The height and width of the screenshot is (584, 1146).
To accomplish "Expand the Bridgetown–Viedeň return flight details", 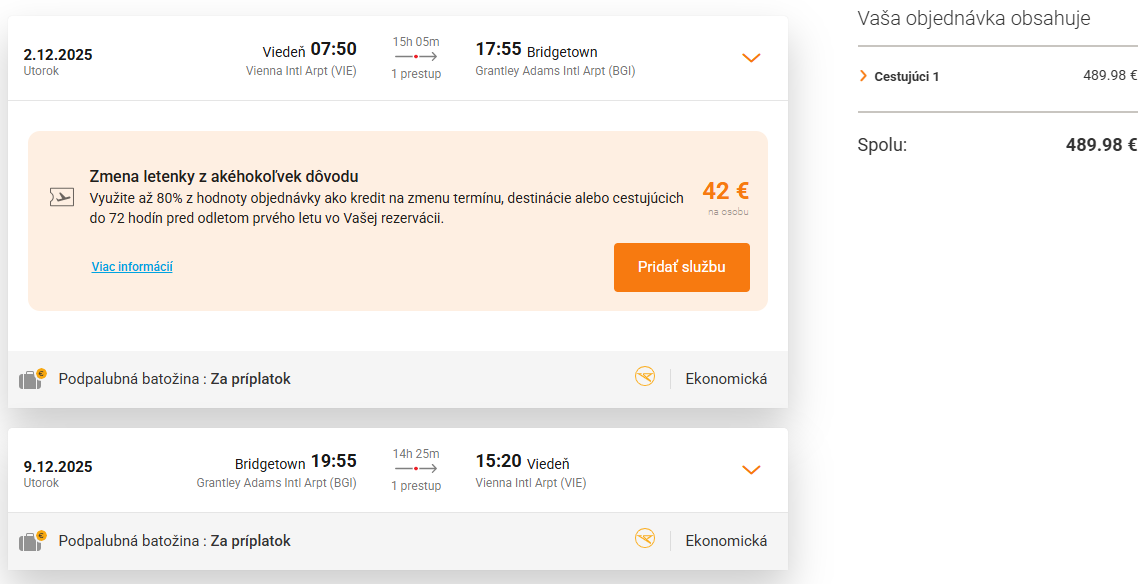I will (751, 470).
